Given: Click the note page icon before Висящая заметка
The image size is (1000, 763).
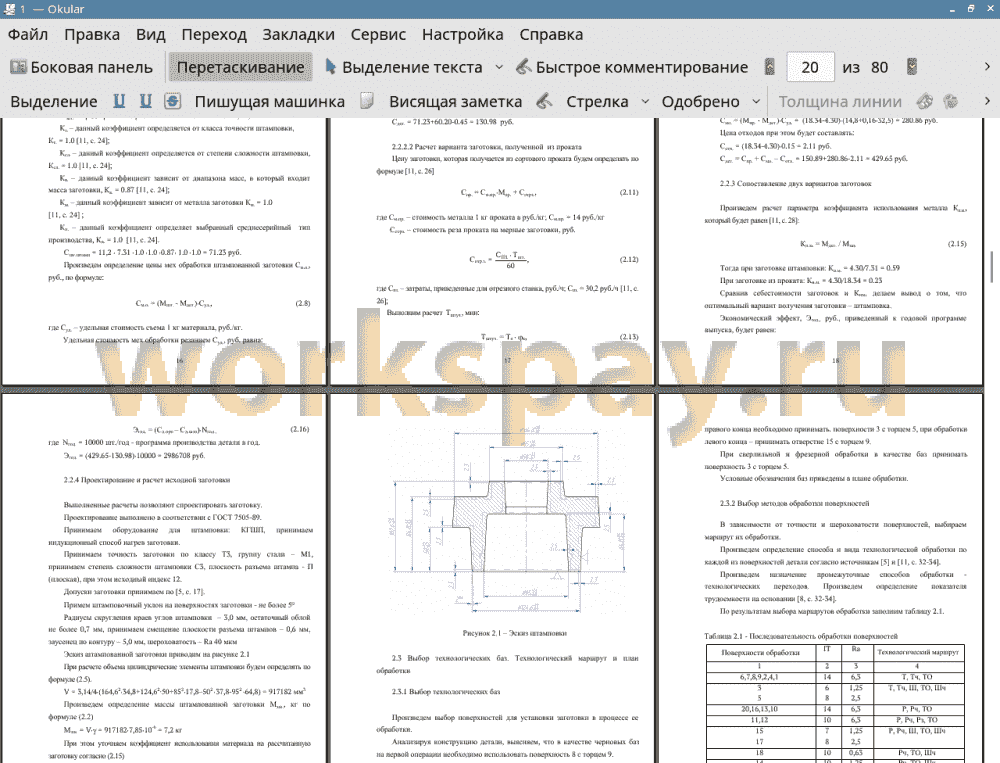Looking at the screenshot, I should point(366,101).
